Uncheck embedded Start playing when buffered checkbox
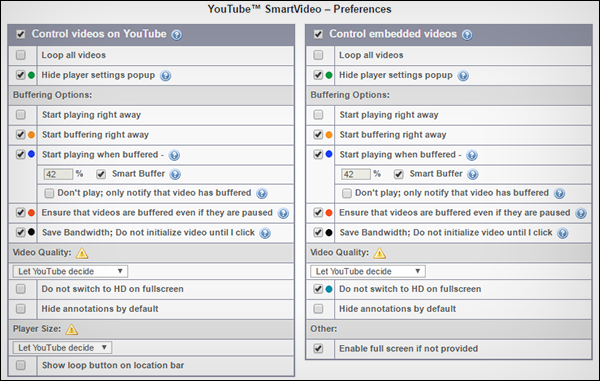The height and width of the screenshot is (381, 600). point(318,154)
